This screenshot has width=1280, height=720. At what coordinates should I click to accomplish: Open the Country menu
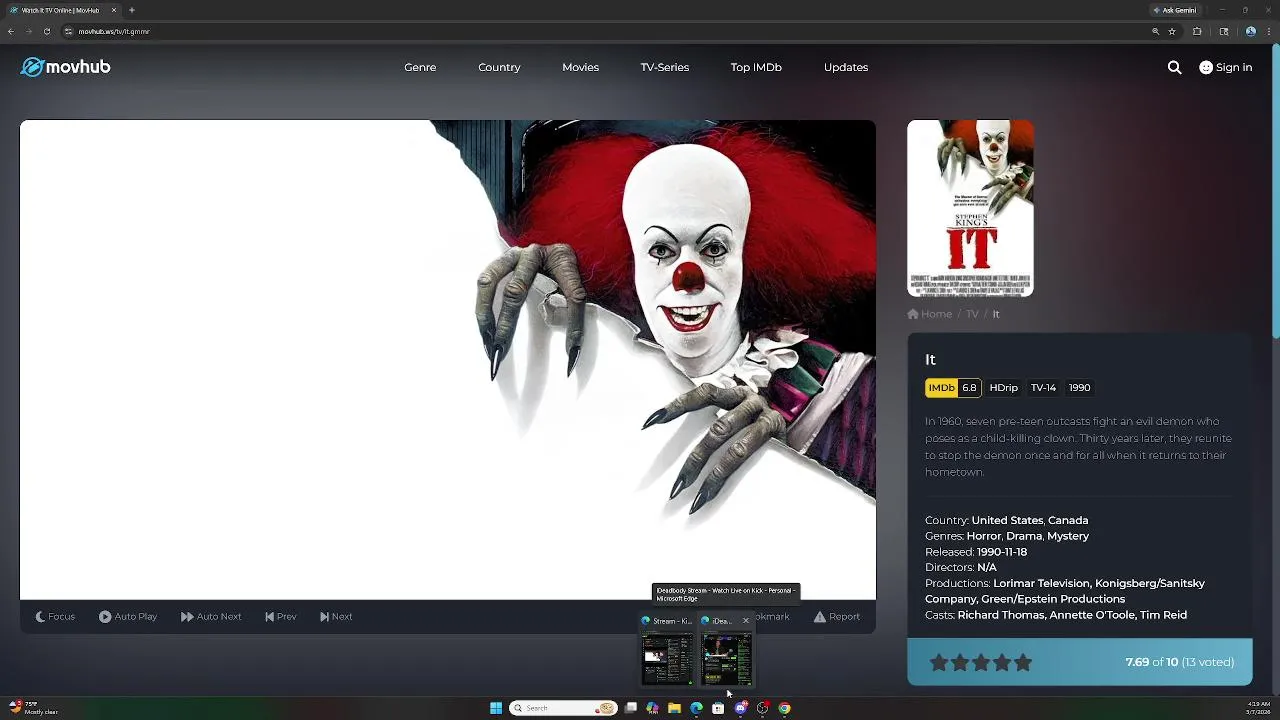click(x=499, y=67)
